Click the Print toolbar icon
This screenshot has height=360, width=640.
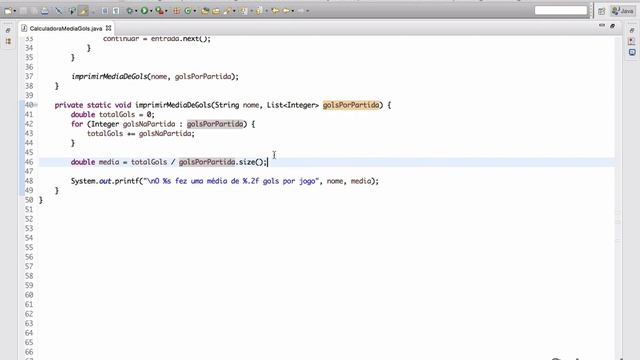(x=44, y=11)
